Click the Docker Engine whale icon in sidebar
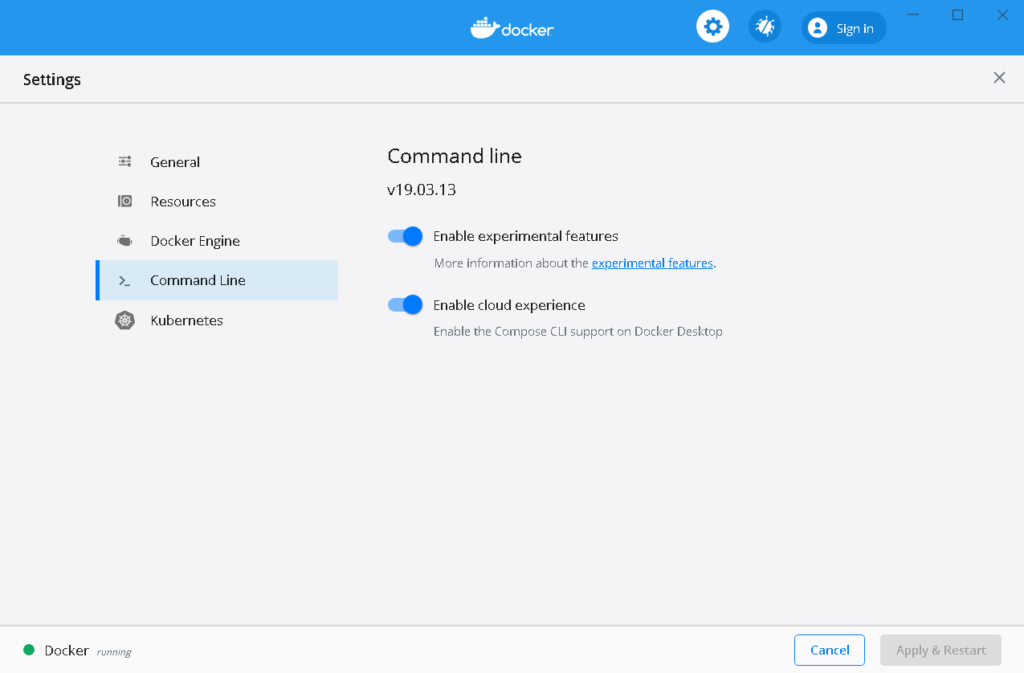 124,240
